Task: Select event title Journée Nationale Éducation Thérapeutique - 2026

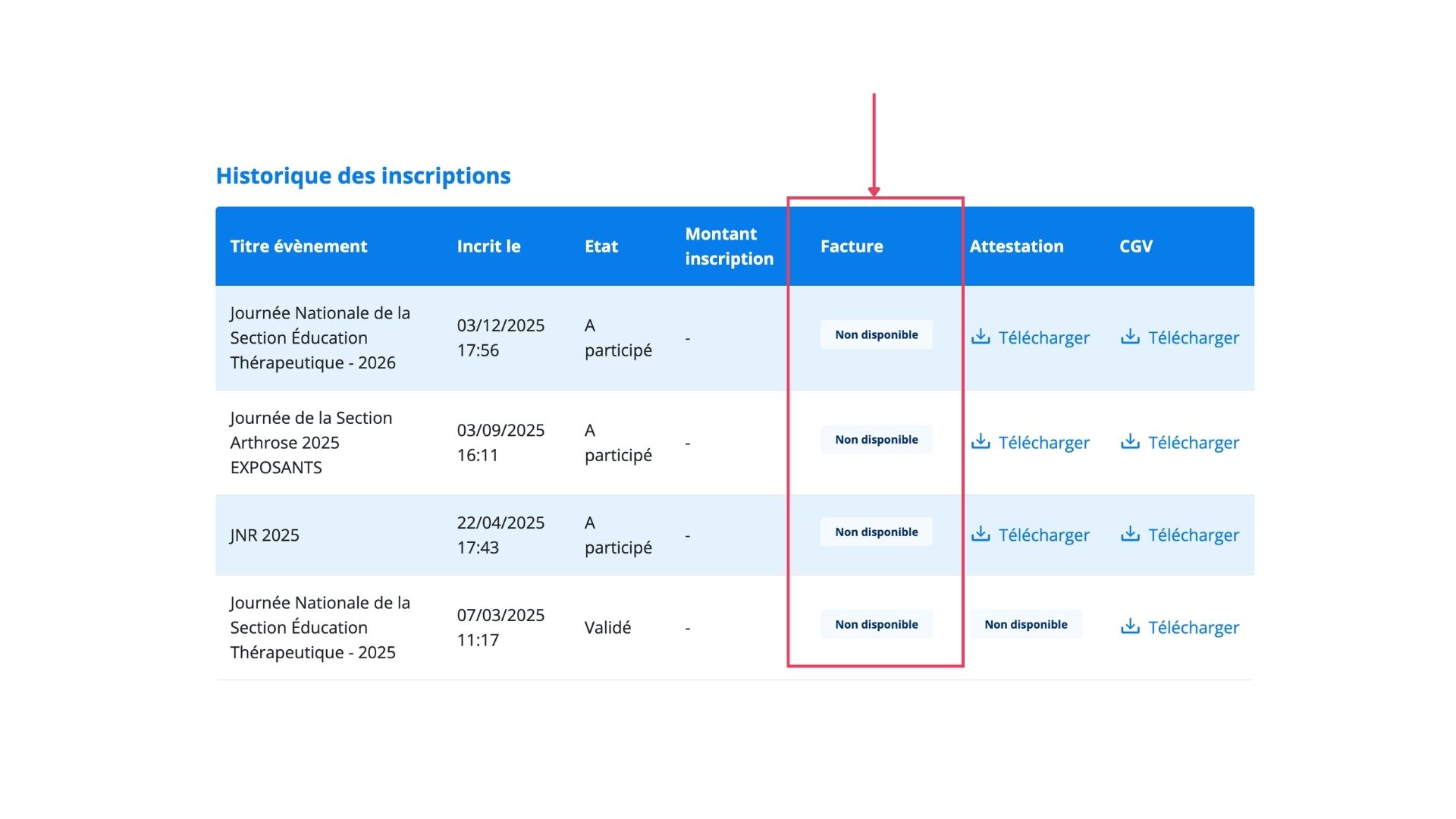Action: (x=320, y=338)
